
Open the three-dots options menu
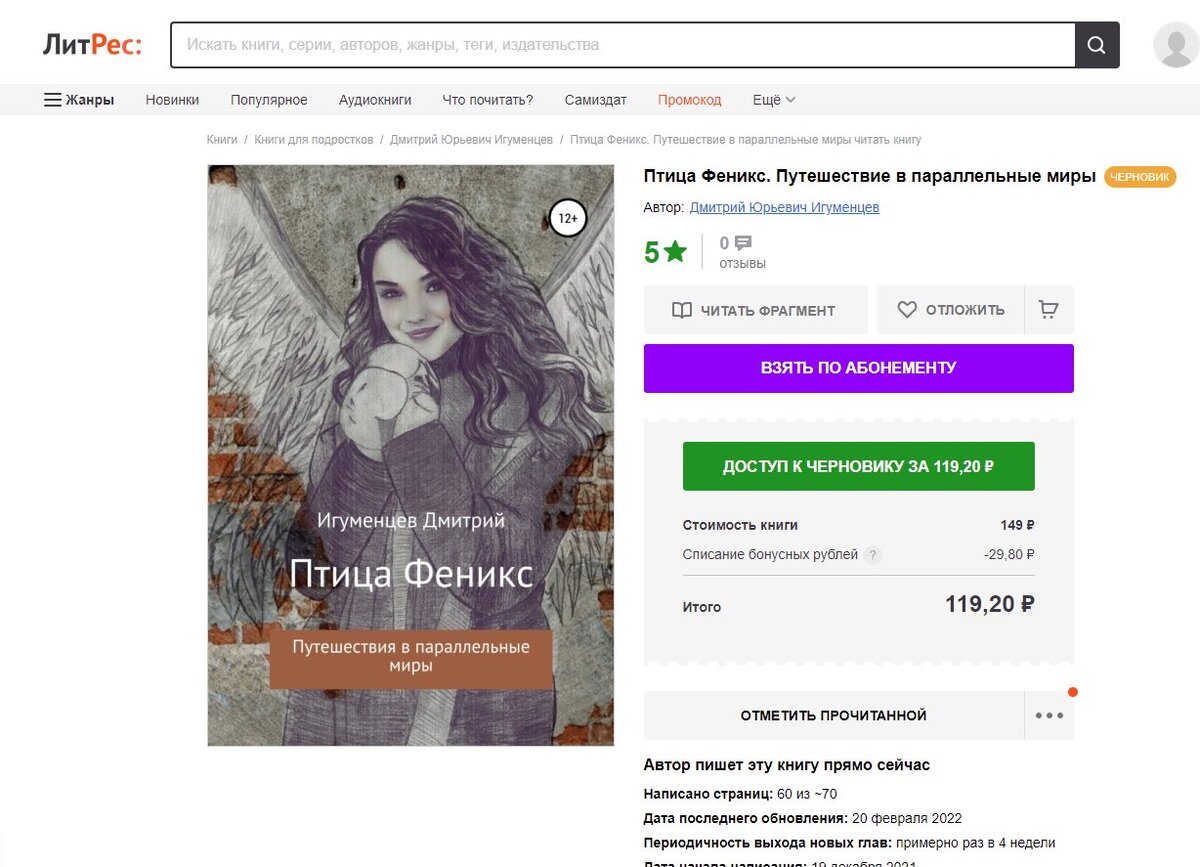pos(1048,716)
